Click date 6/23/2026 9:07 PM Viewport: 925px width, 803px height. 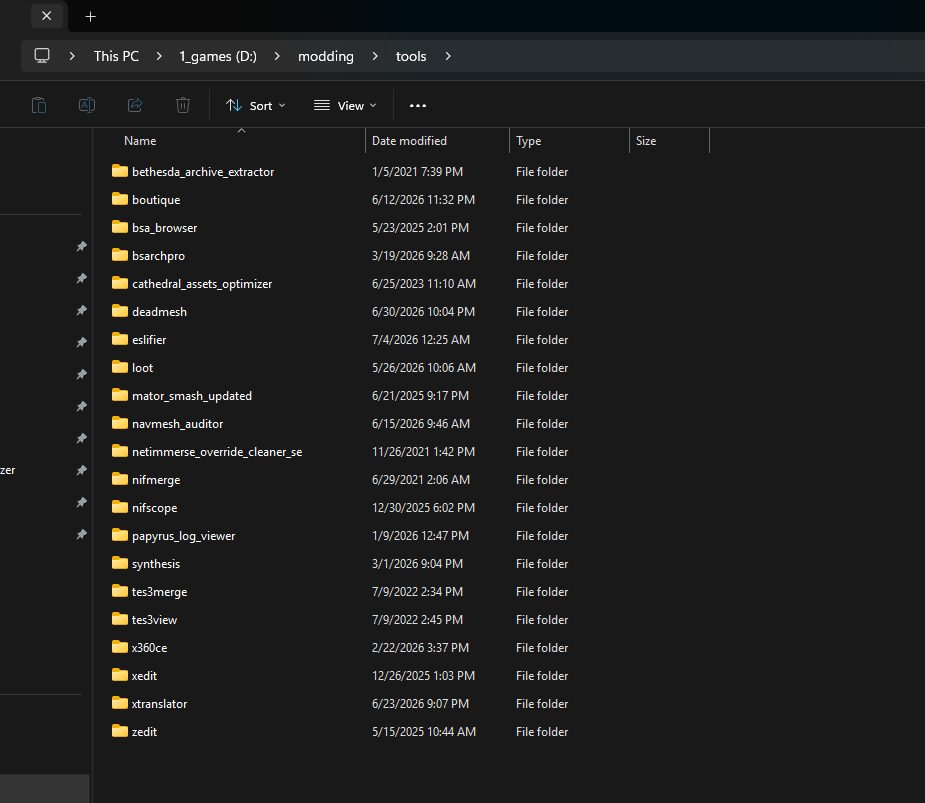point(420,704)
